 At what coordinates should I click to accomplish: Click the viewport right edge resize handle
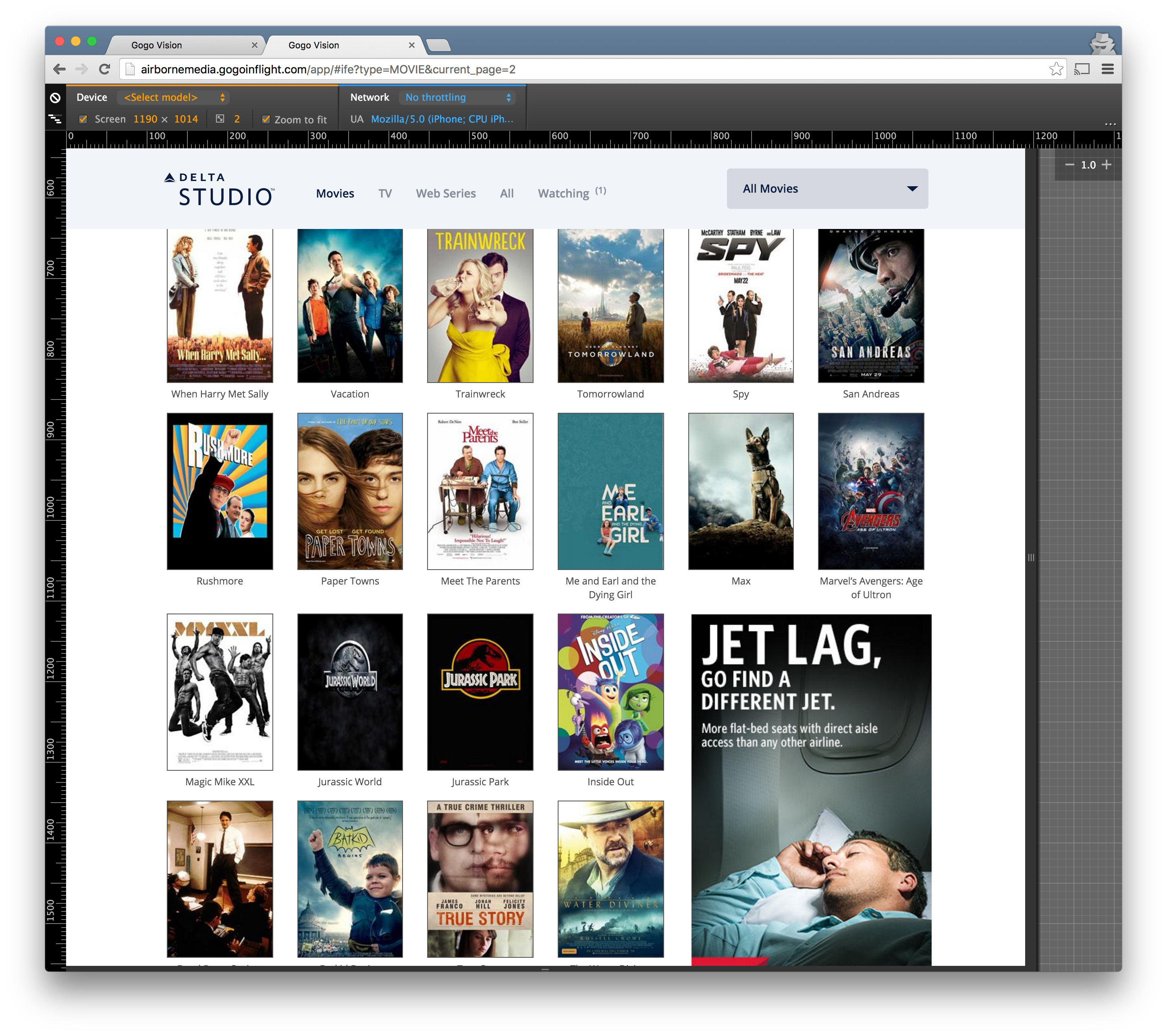1030,558
